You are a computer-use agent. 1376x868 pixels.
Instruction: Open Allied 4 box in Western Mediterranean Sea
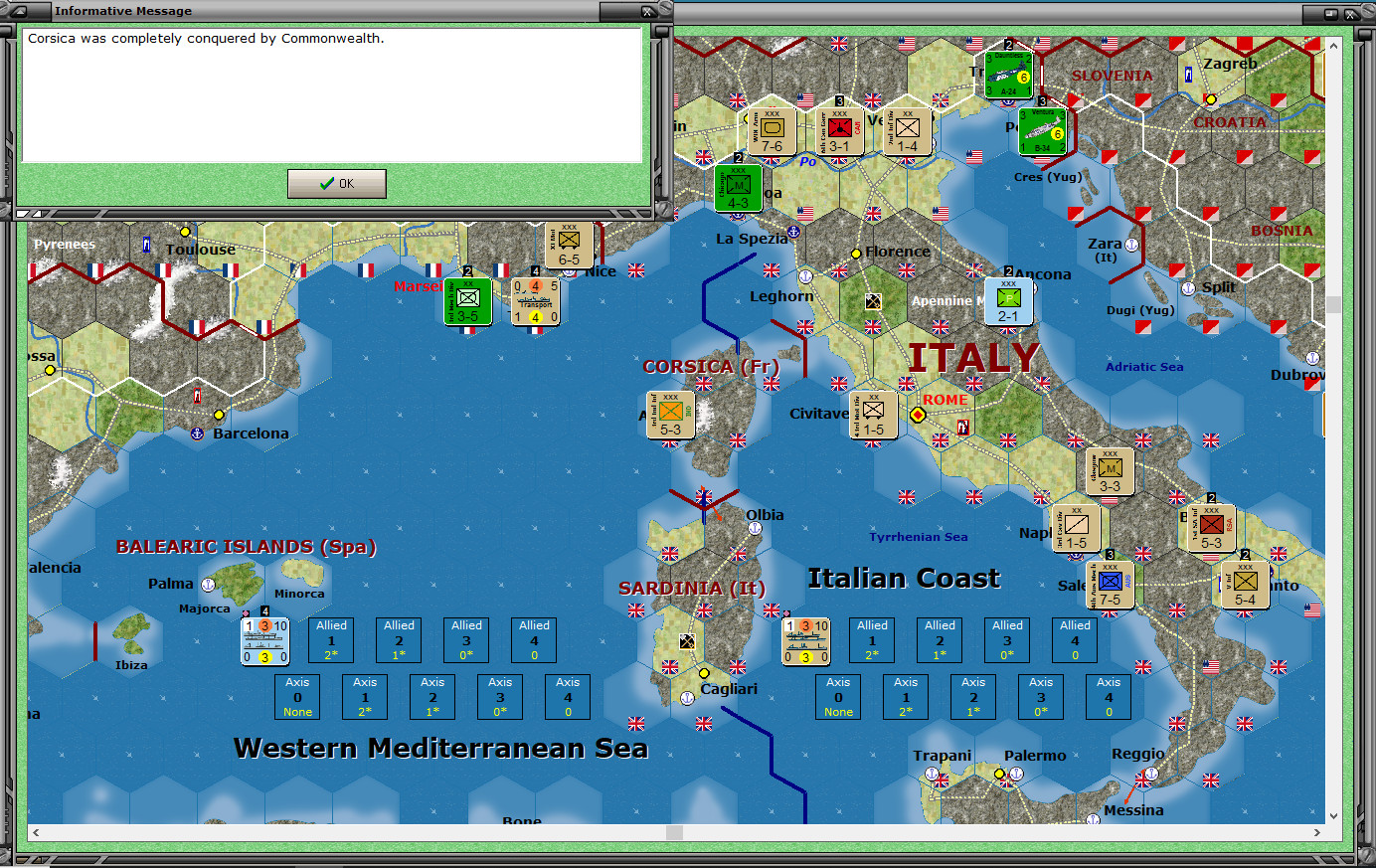[x=535, y=640]
